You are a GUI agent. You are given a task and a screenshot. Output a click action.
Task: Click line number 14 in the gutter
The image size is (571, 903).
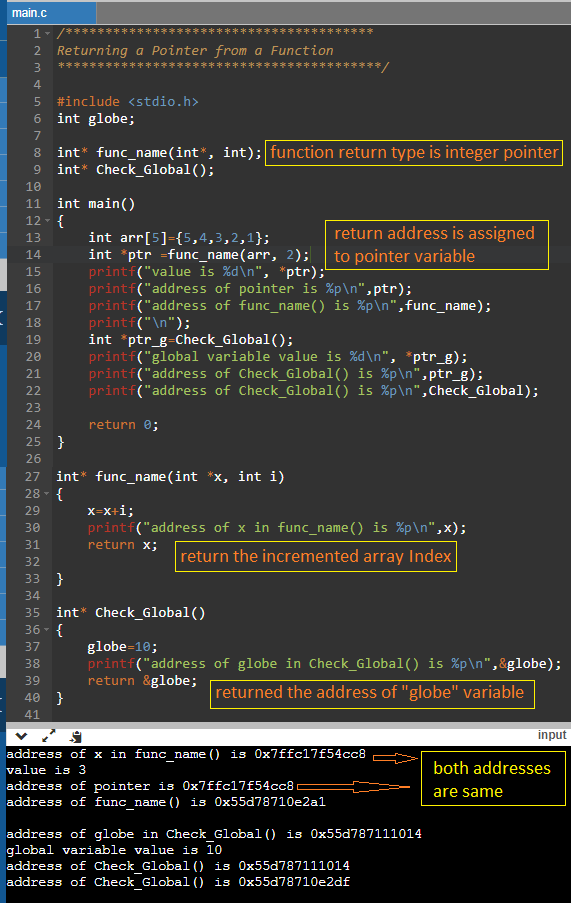[x=33, y=255]
